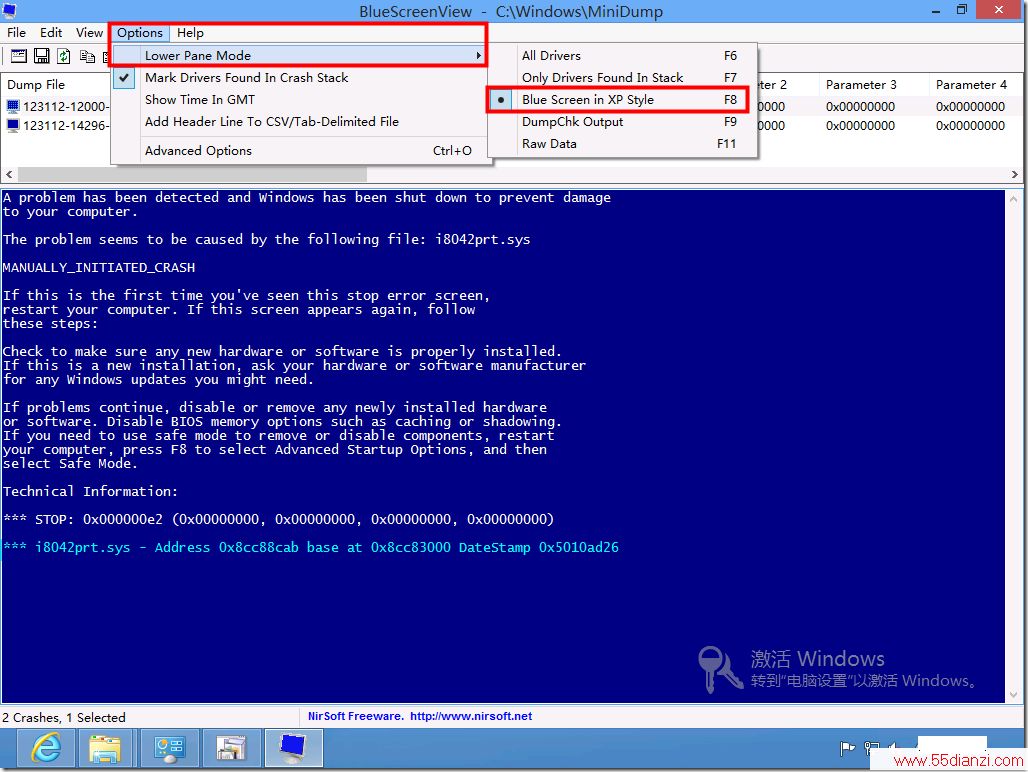Select Blue Screen in XP Style mode
This screenshot has width=1028, height=772.
point(618,100)
